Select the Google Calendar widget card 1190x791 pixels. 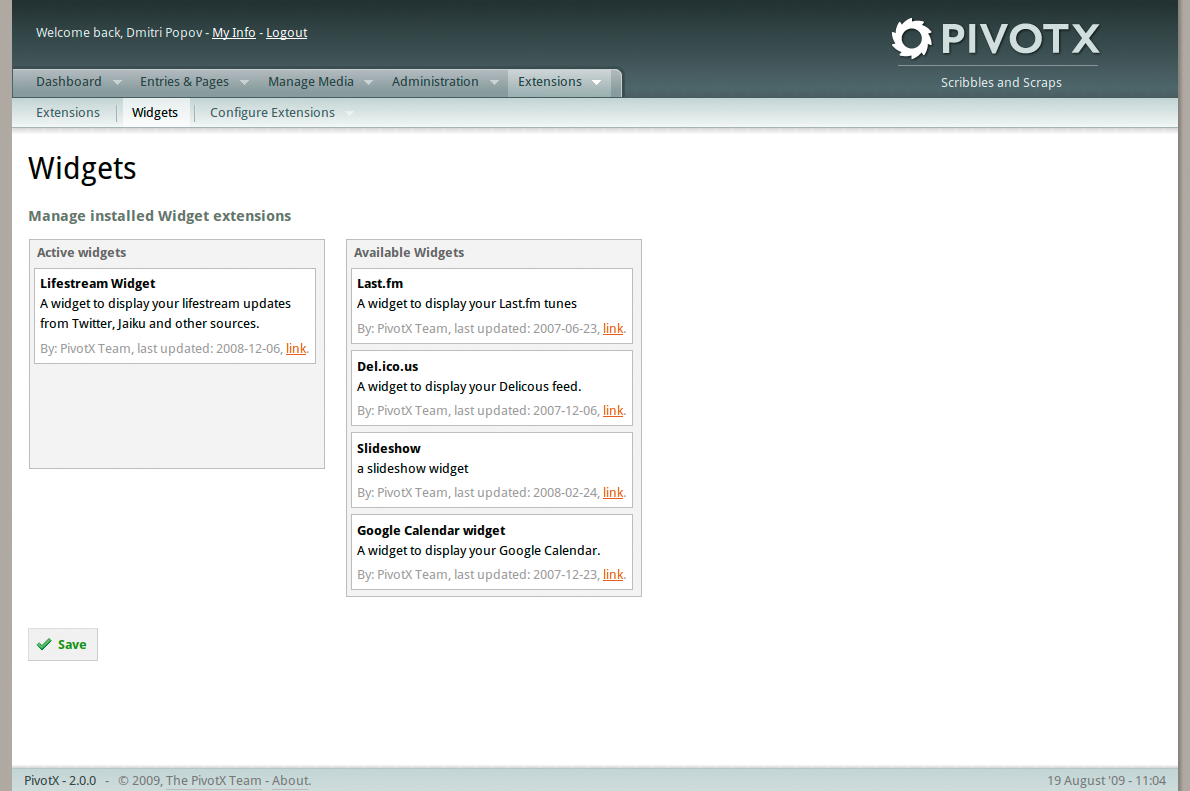pos(492,552)
